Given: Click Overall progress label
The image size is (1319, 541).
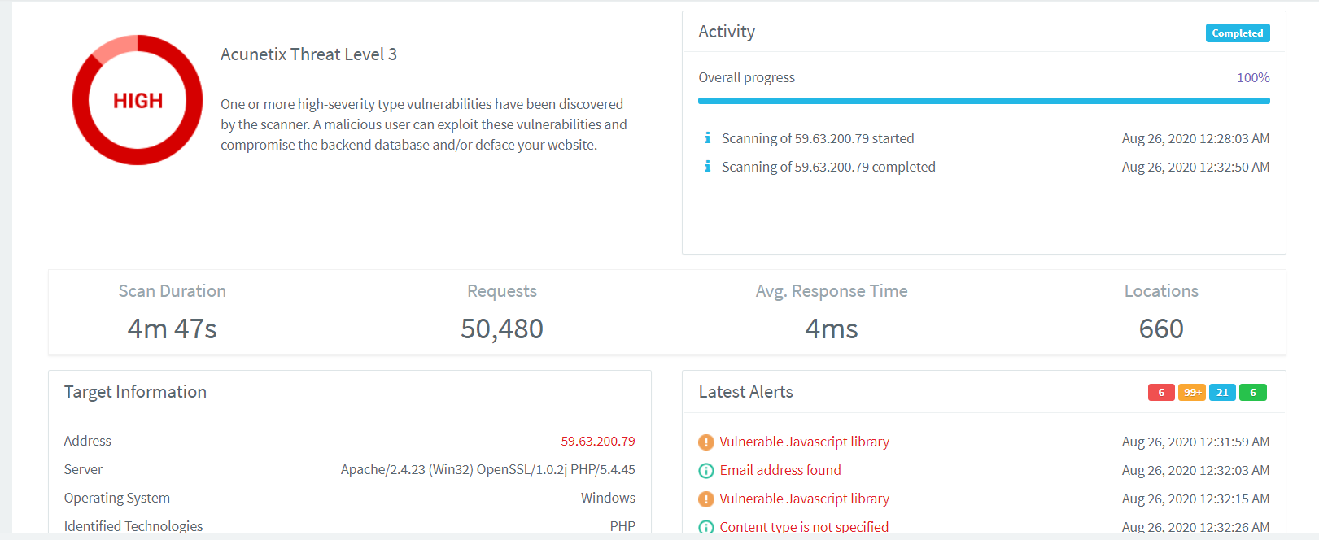Looking at the screenshot, I should coord(746,77).
